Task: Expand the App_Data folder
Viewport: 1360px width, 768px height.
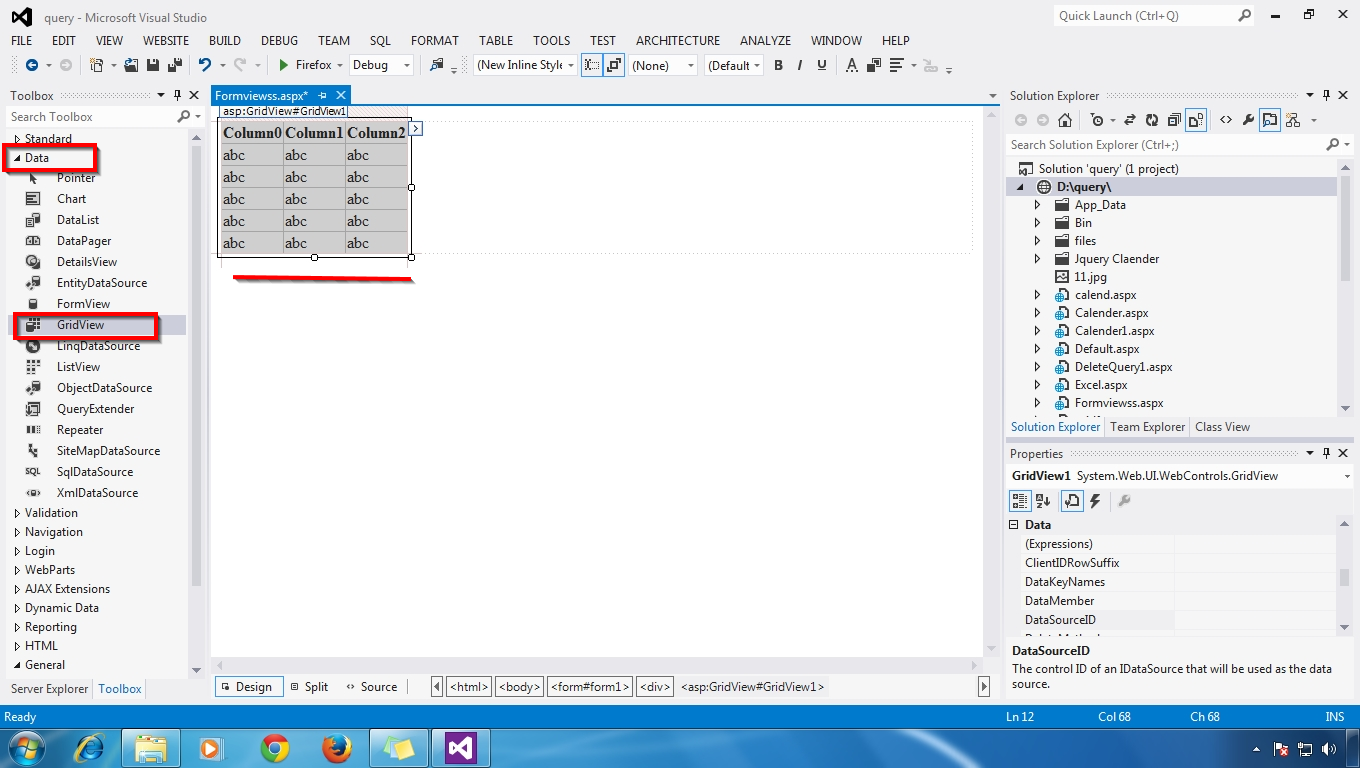Action: click(1038, 205)
